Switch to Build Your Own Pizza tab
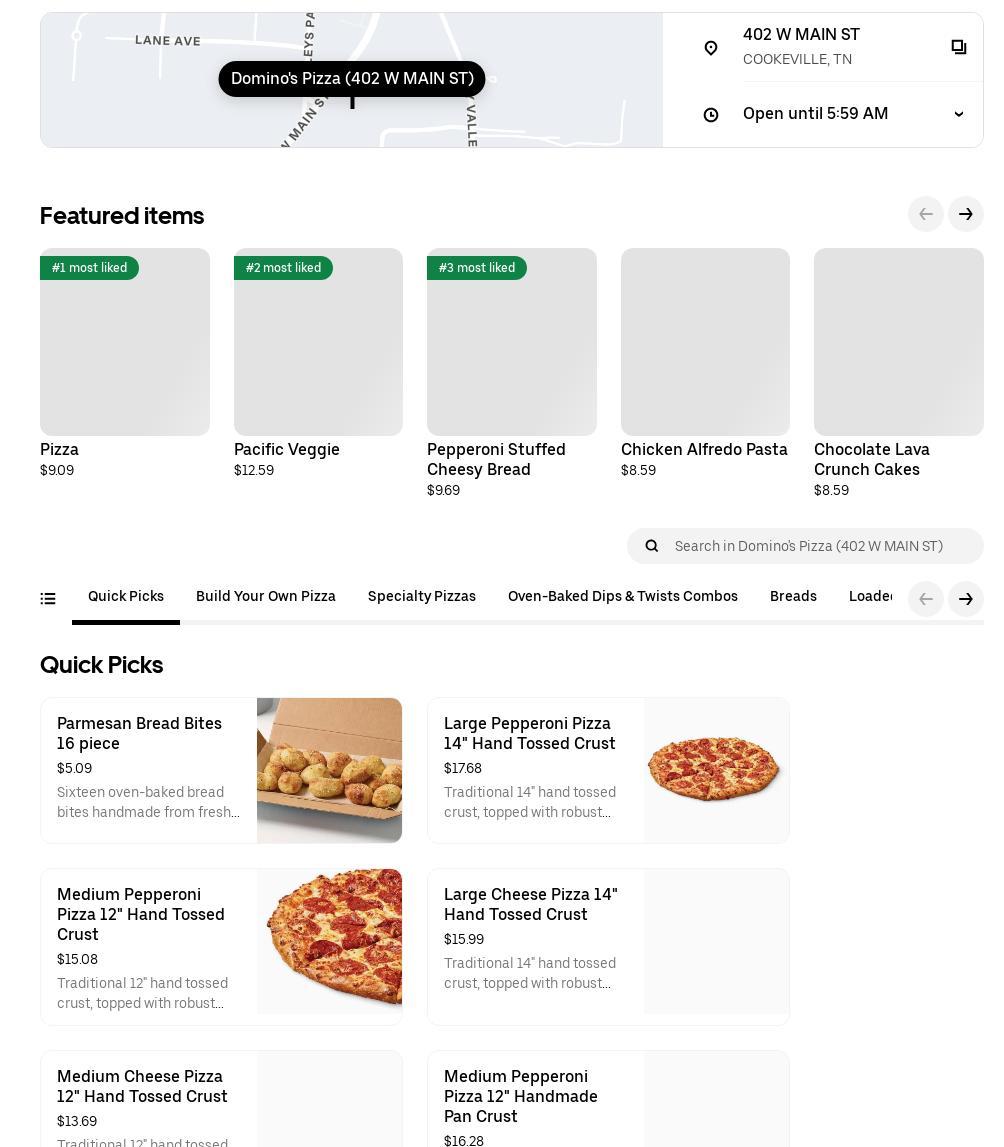Image resolution: width=1004 pixels, height=1147 pixels. (x=266, y=597)
